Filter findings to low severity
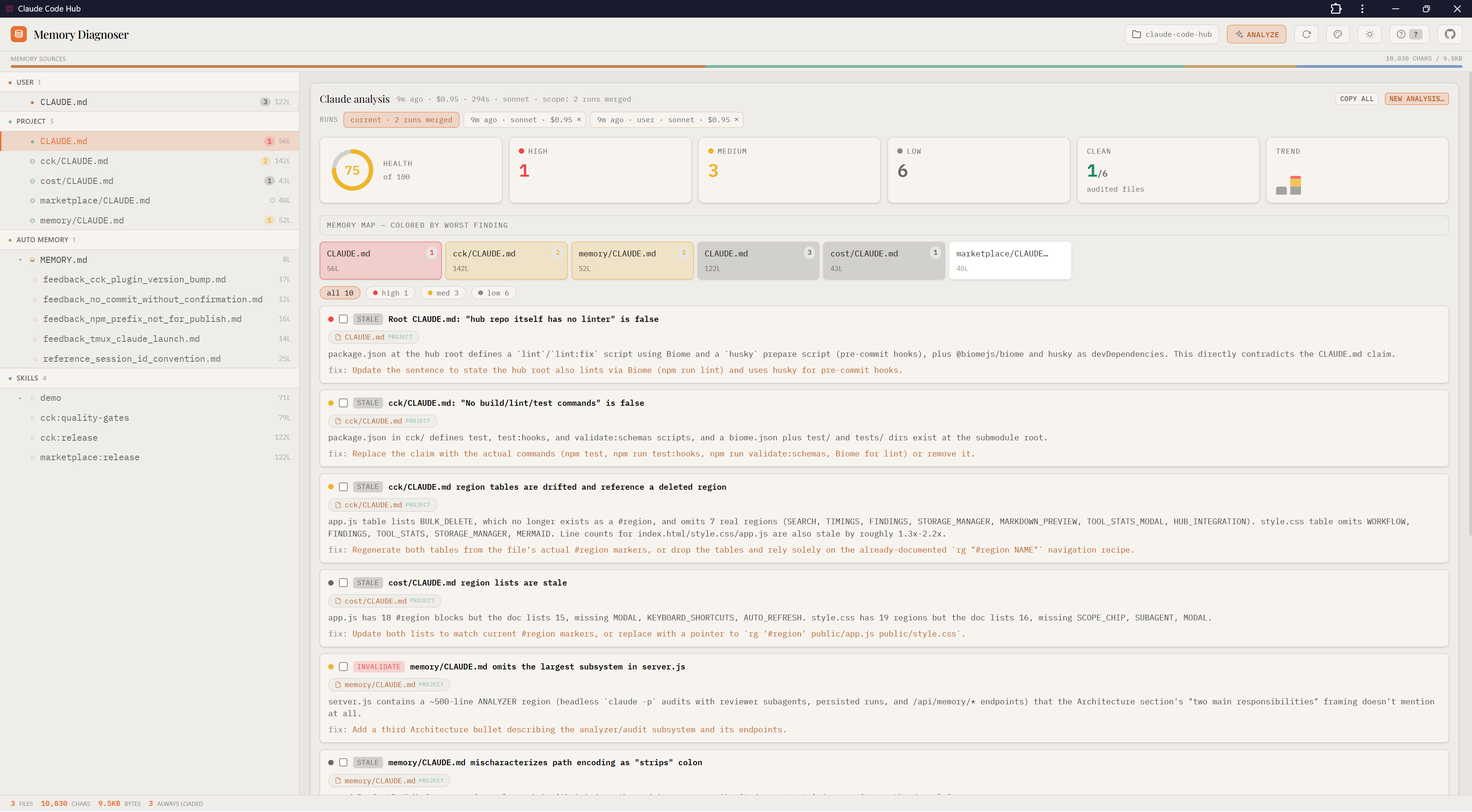This screenshot has width=1472, height=812. pyautogui.click(x=494, y=293)
